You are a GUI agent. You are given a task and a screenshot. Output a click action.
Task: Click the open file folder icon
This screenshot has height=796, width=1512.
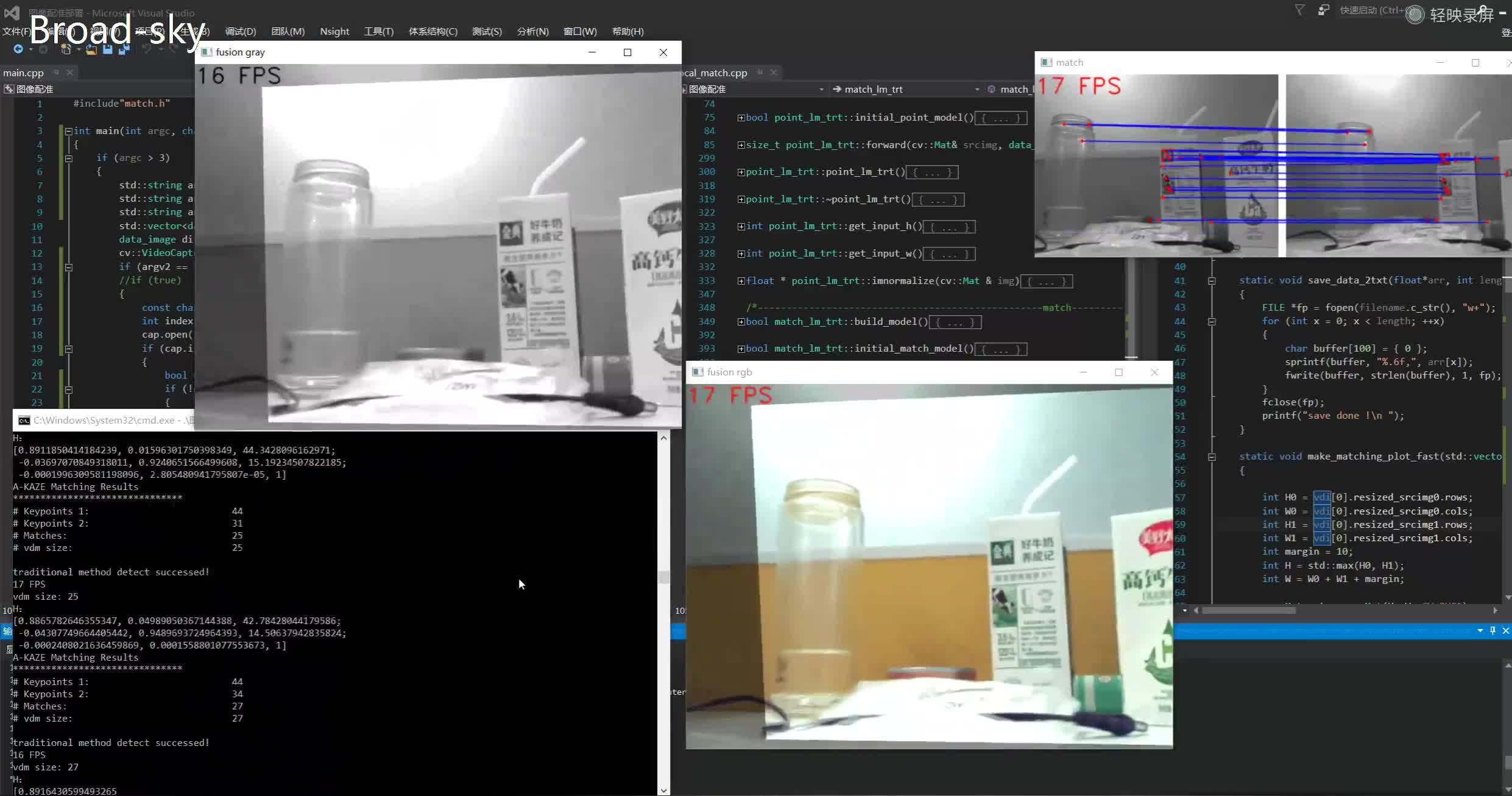pos(91,49)
